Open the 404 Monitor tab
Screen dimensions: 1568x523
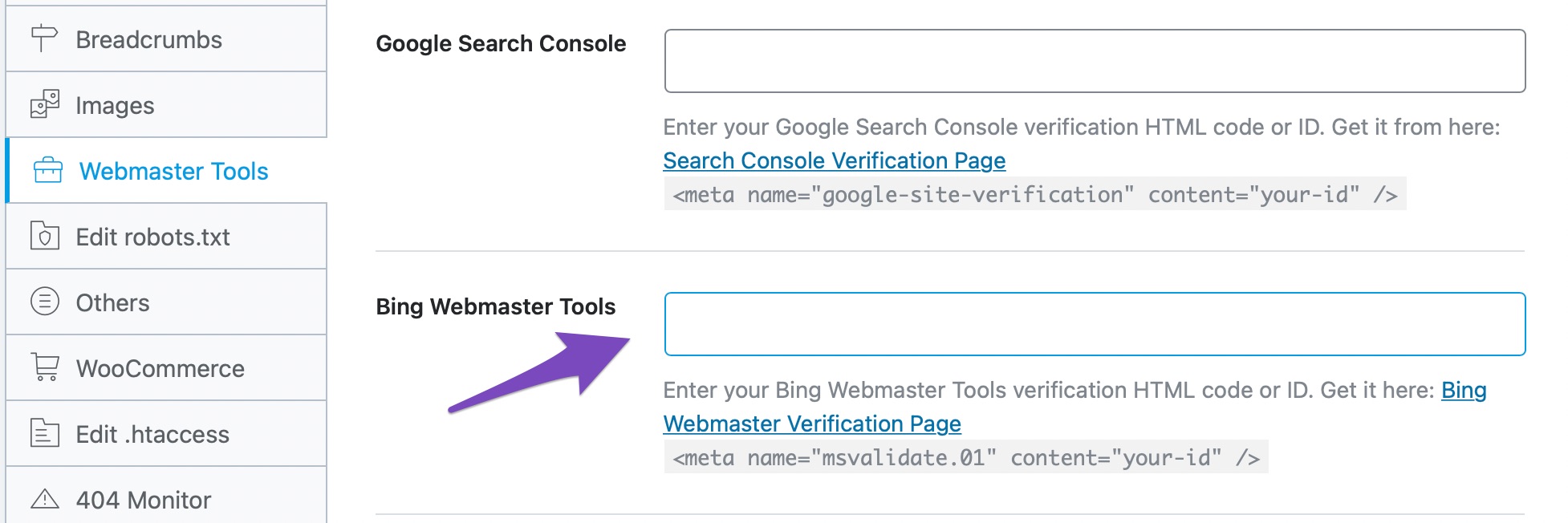[x=144, y=500]
